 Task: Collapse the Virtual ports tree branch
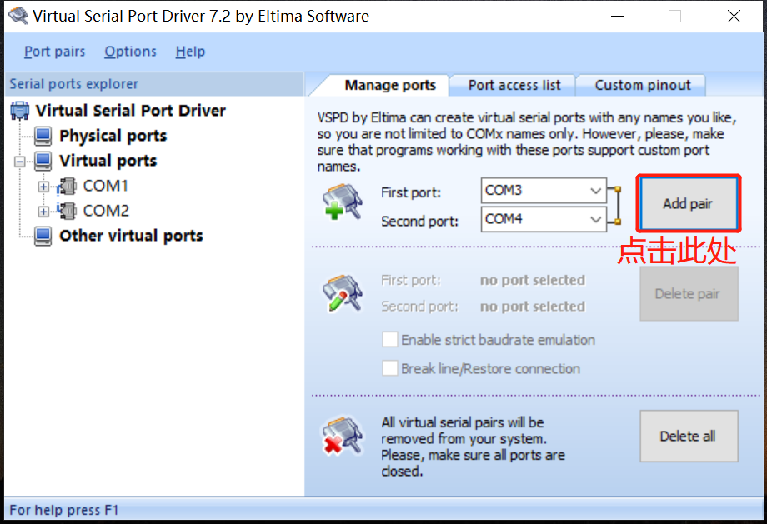(20, 161)
